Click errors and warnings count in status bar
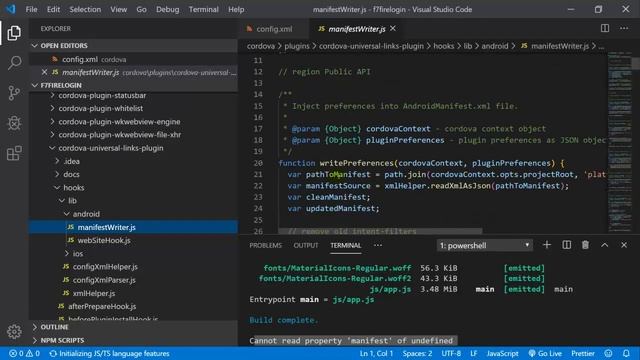The image size is (640, 360). 24,353
